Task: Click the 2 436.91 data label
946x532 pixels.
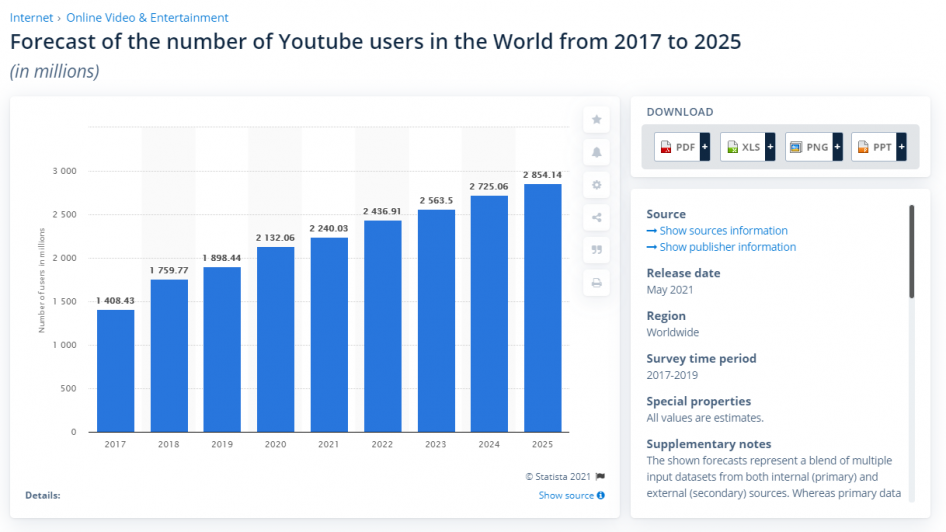Action: click(x=382, y=211)
